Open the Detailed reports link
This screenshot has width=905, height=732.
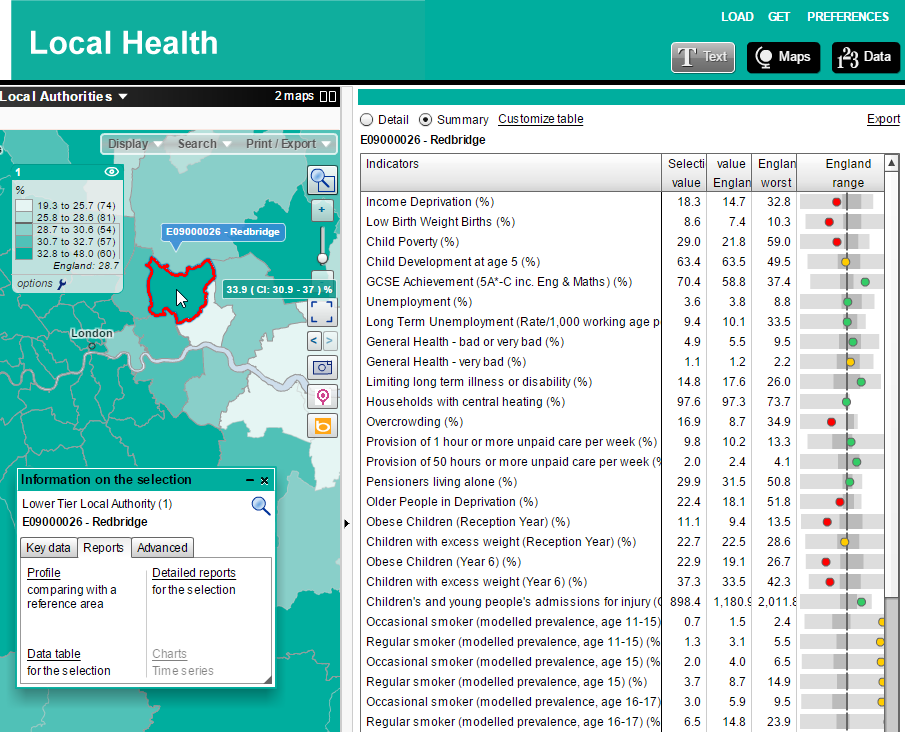coord(194,573)
